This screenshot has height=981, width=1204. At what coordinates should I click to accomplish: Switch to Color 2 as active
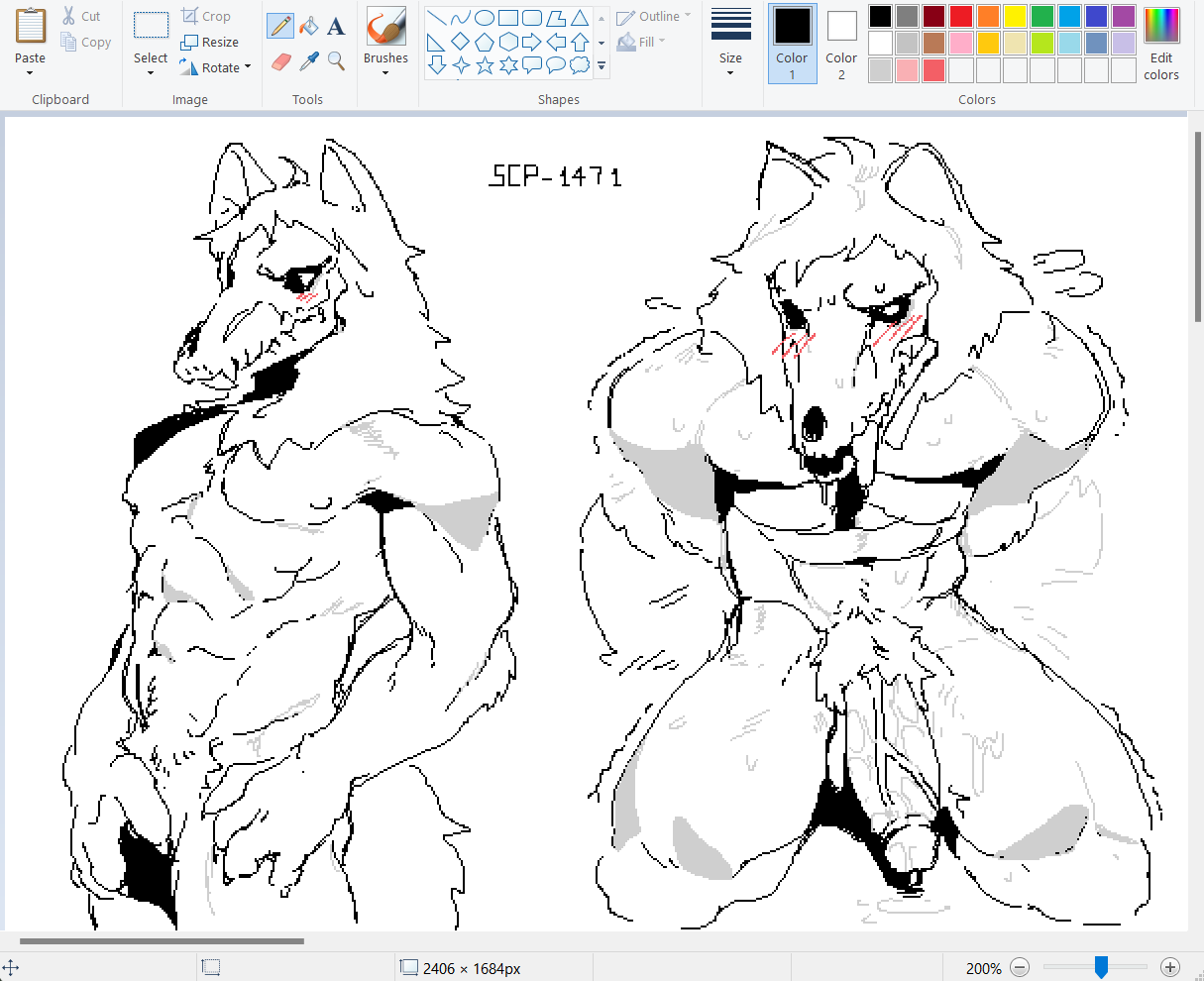point(841,43)
